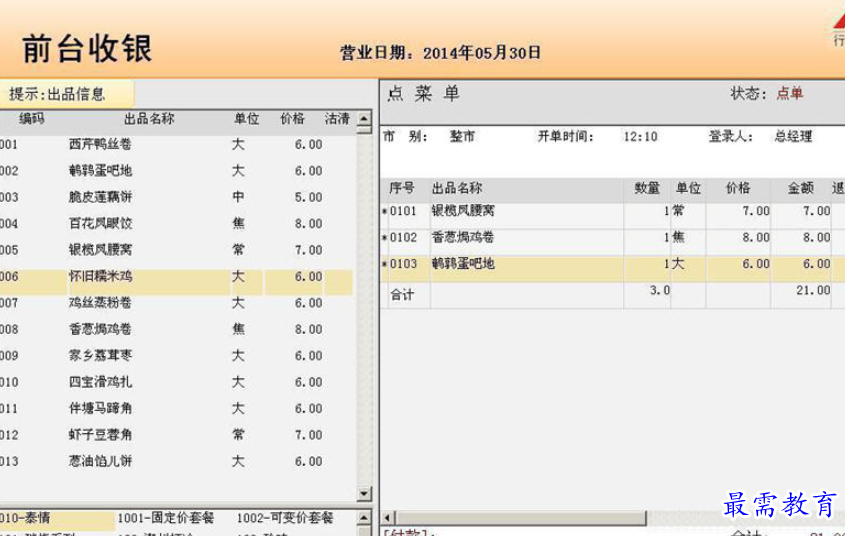Click the 登录人 value 总经理

tap(793, 136)
